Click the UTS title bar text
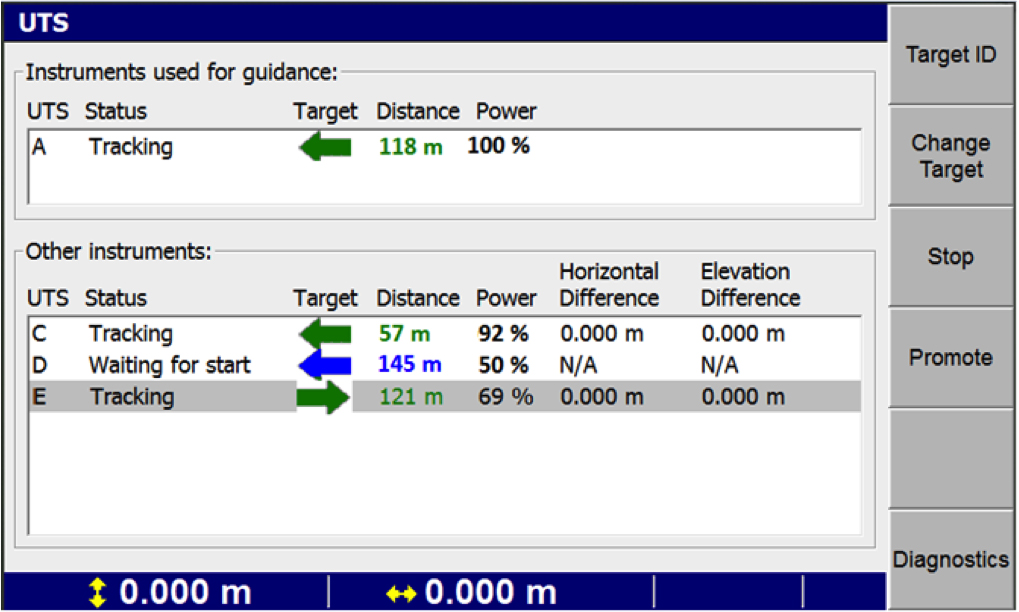The image size is (1019, 612). (x=44, y=23)
